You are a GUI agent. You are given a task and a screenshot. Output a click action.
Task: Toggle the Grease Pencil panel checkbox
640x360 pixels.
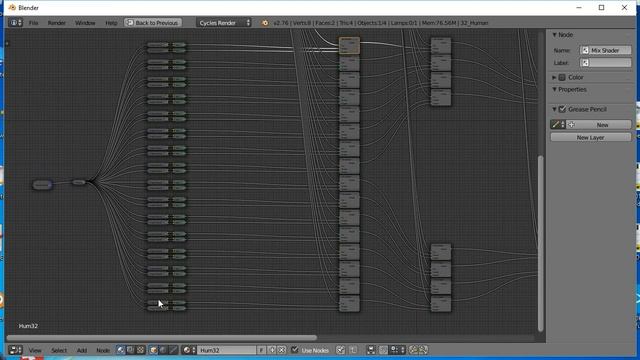coord(562,109)
